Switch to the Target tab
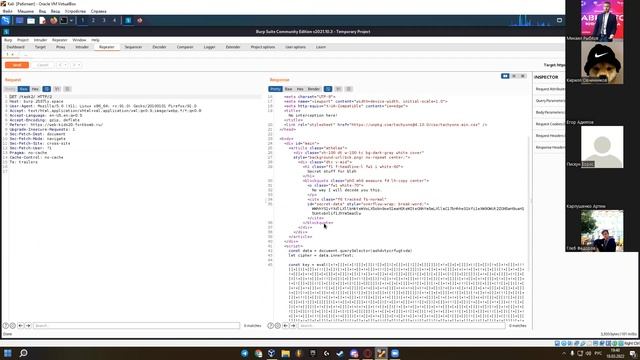The width and height of the screenshot is (640, 360). click(40, 47)
